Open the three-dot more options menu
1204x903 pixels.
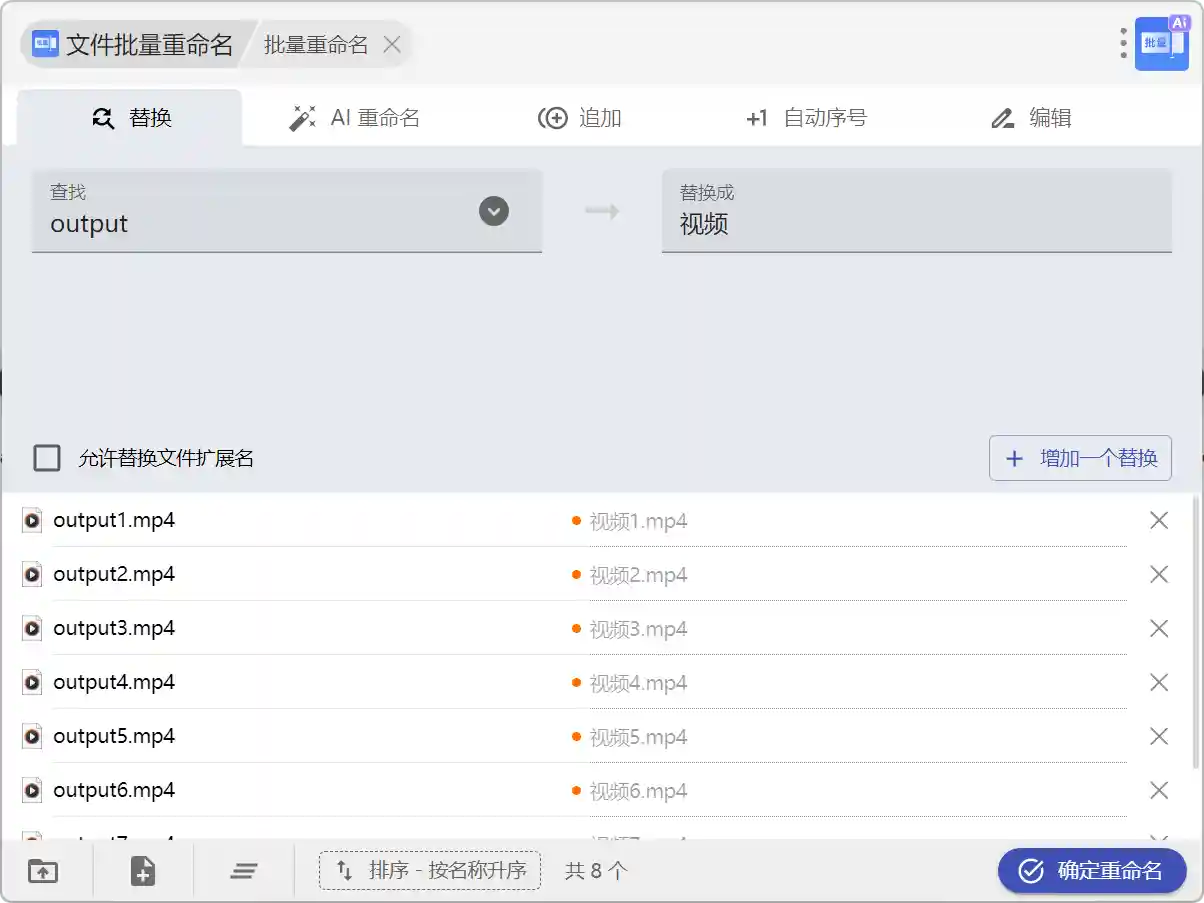pyautogui.click(x=1124, y=43)
